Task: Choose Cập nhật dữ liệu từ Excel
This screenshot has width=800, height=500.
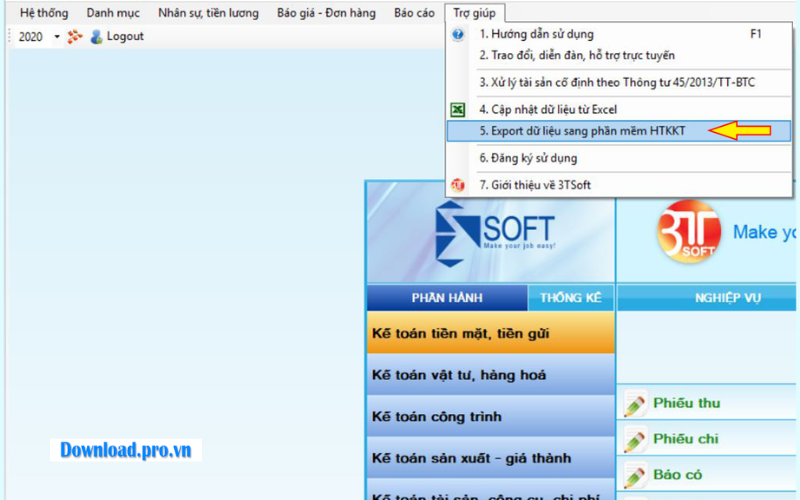Action: (547, 109)
